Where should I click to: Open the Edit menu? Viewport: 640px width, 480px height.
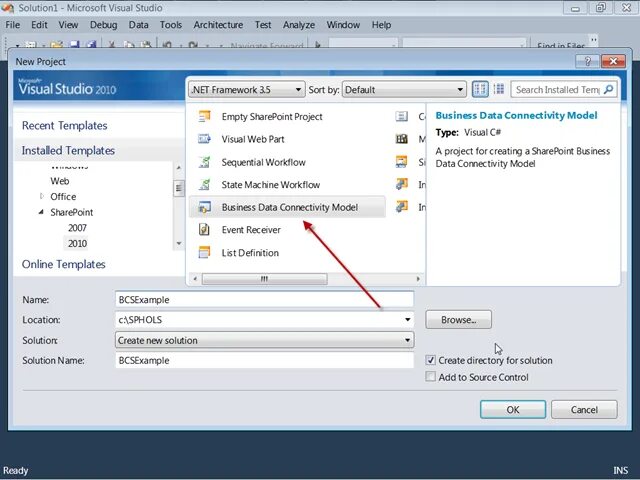tap(39, 25)
